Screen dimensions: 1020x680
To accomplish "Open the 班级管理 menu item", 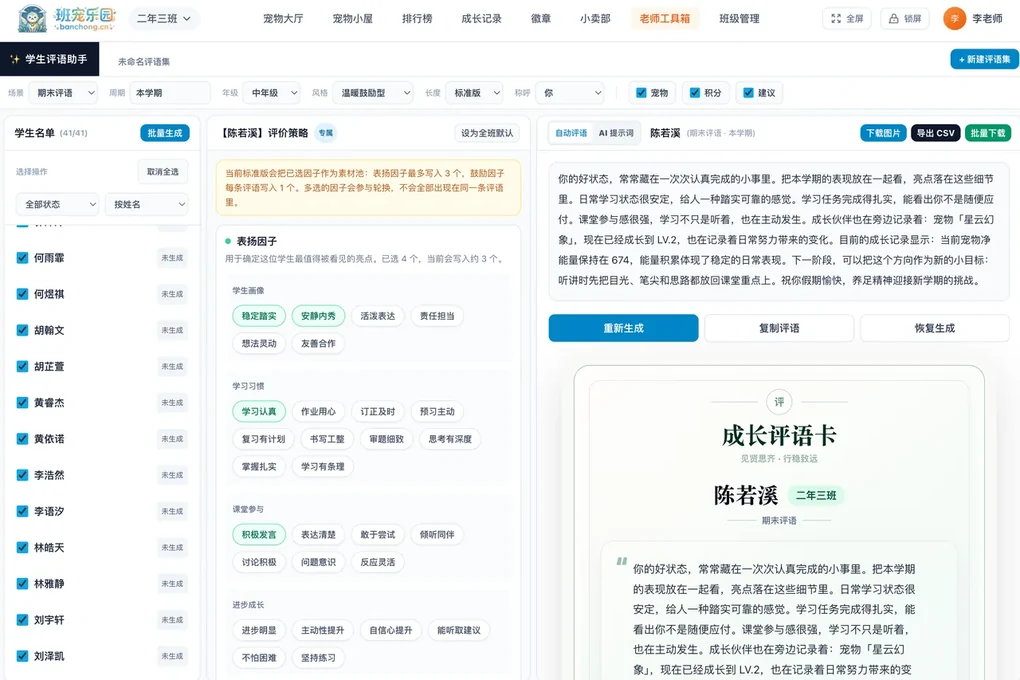I will [x=739, y=19].
